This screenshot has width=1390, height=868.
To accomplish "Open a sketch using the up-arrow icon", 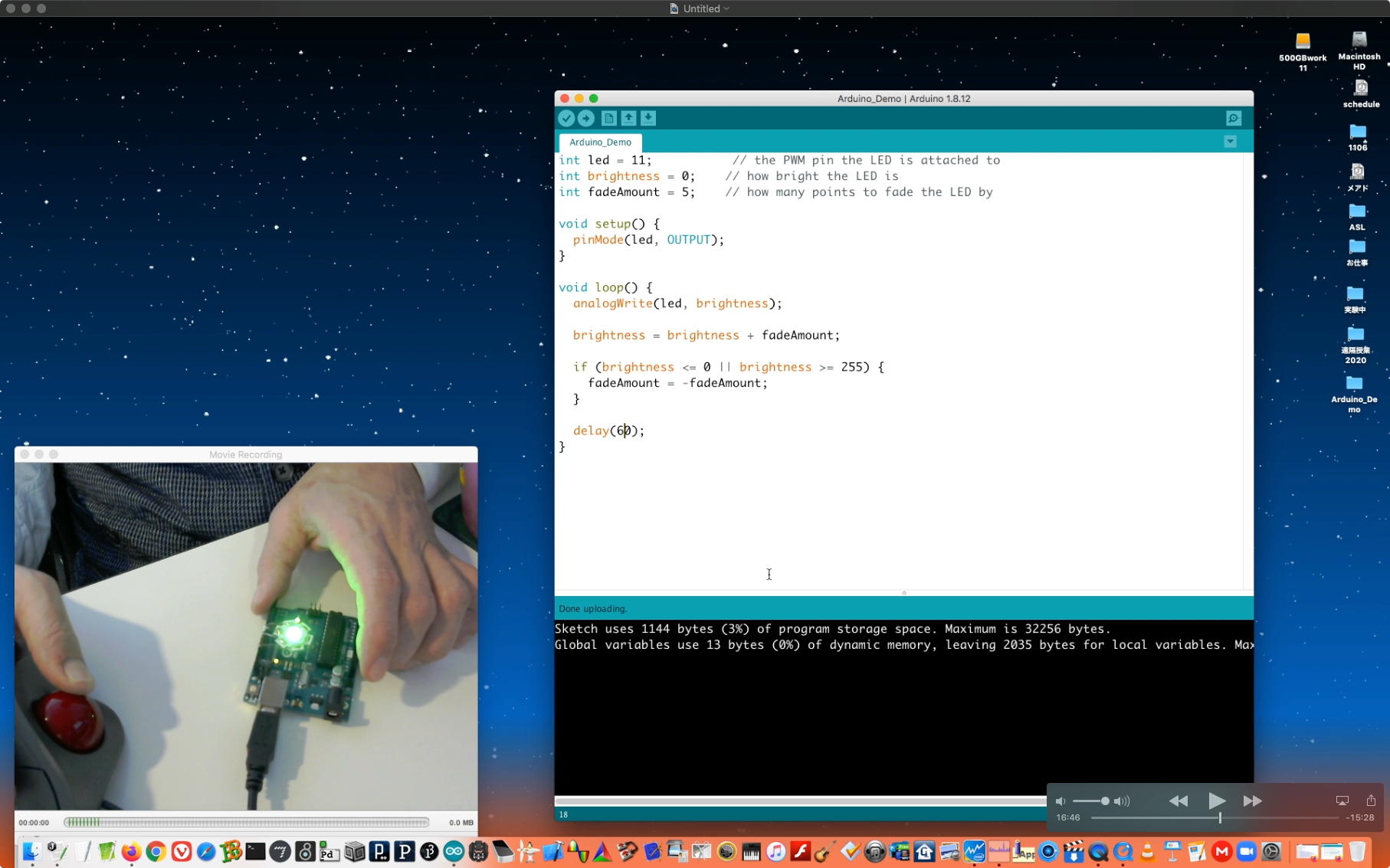I will click(628, 118).
